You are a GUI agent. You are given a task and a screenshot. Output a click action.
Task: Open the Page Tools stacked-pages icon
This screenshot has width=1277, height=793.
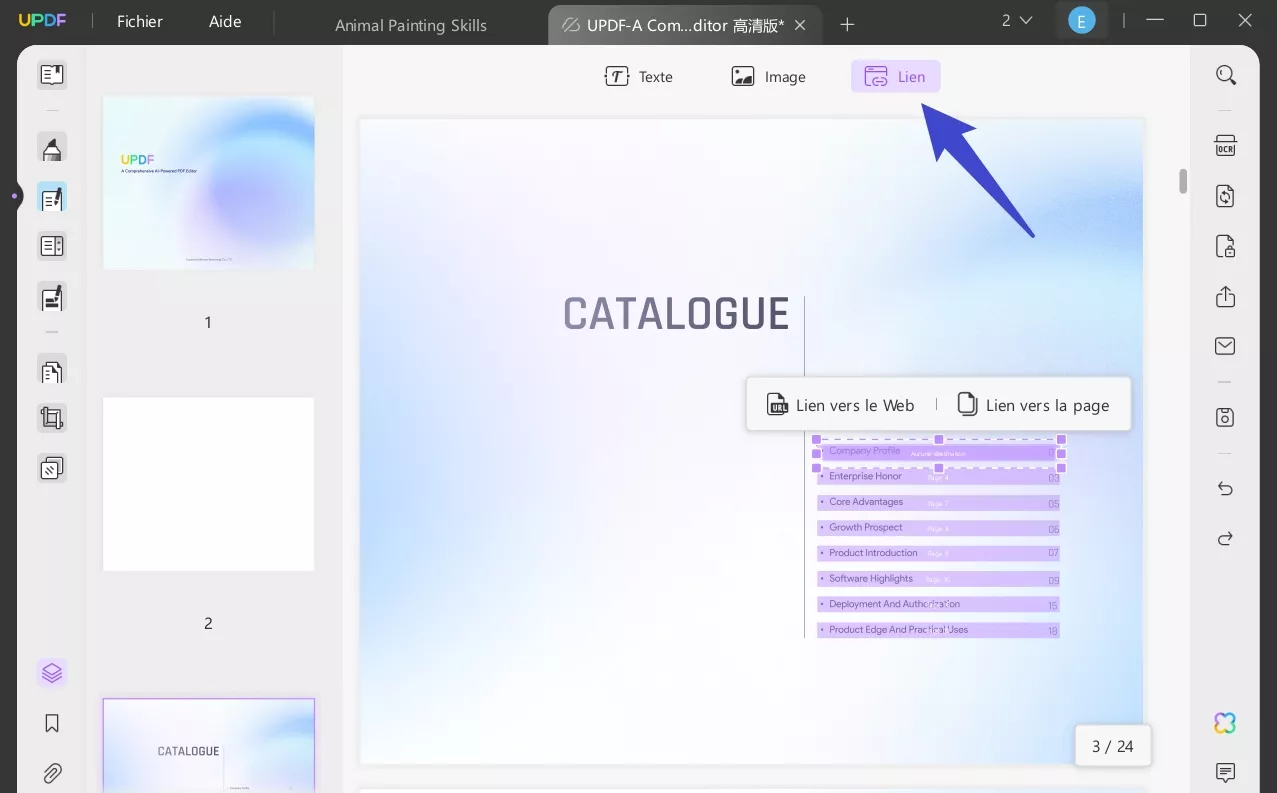[52, 468]
